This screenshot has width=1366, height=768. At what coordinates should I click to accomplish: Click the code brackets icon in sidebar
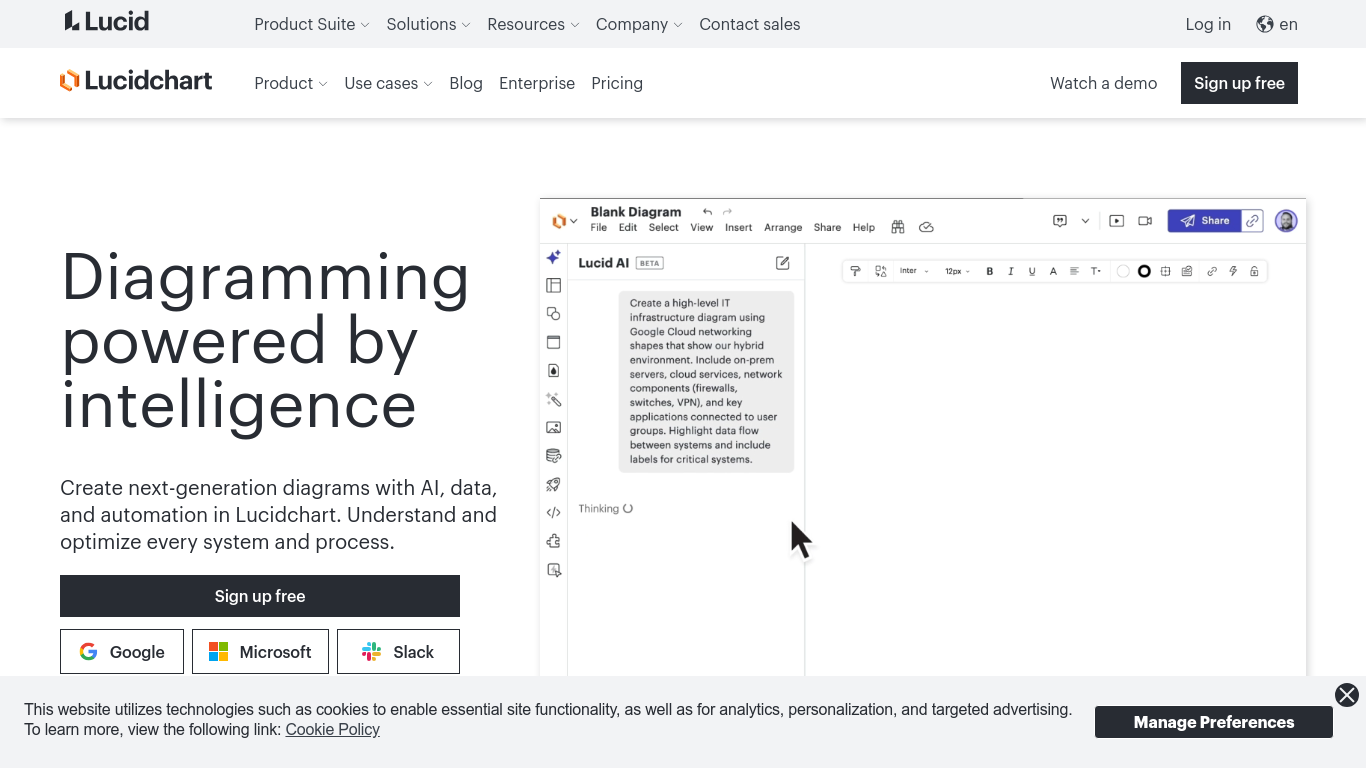click(553, 513)
